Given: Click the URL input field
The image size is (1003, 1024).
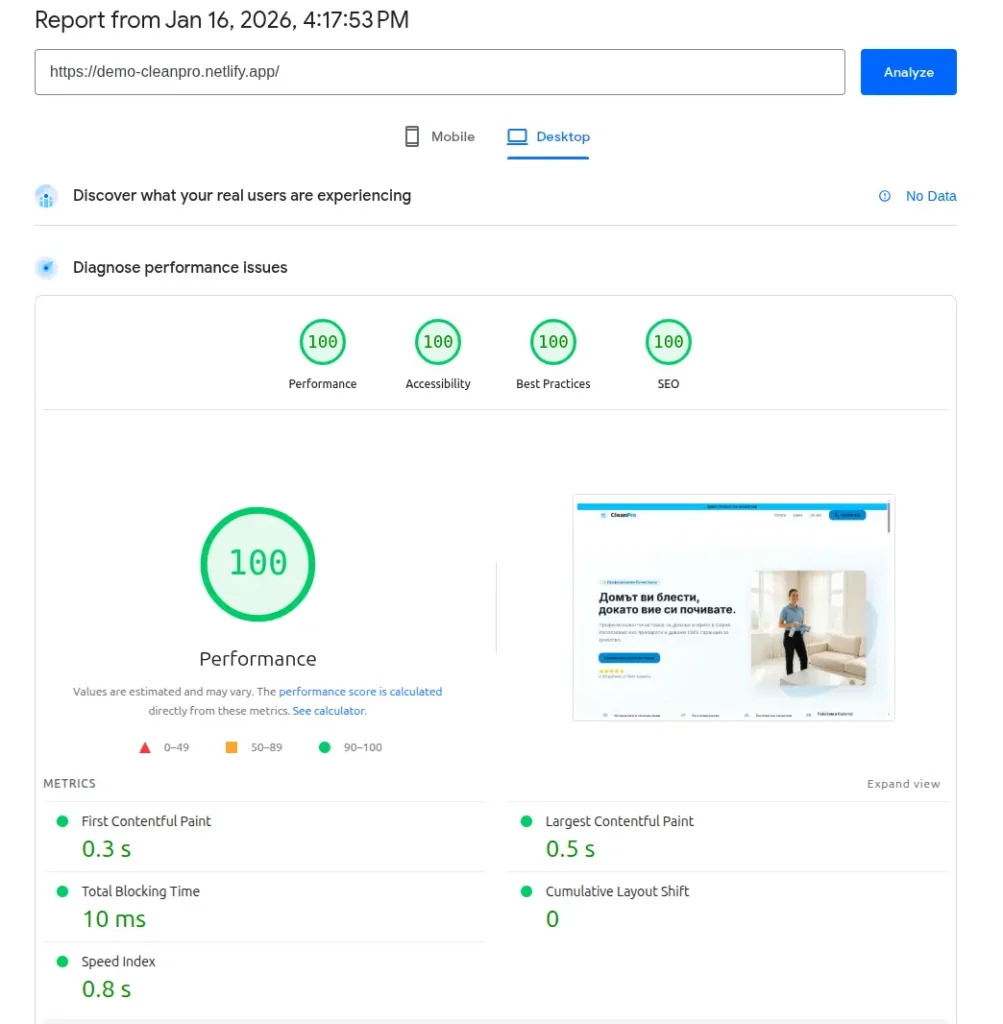Looking at the screenshot, I should 440,72.
